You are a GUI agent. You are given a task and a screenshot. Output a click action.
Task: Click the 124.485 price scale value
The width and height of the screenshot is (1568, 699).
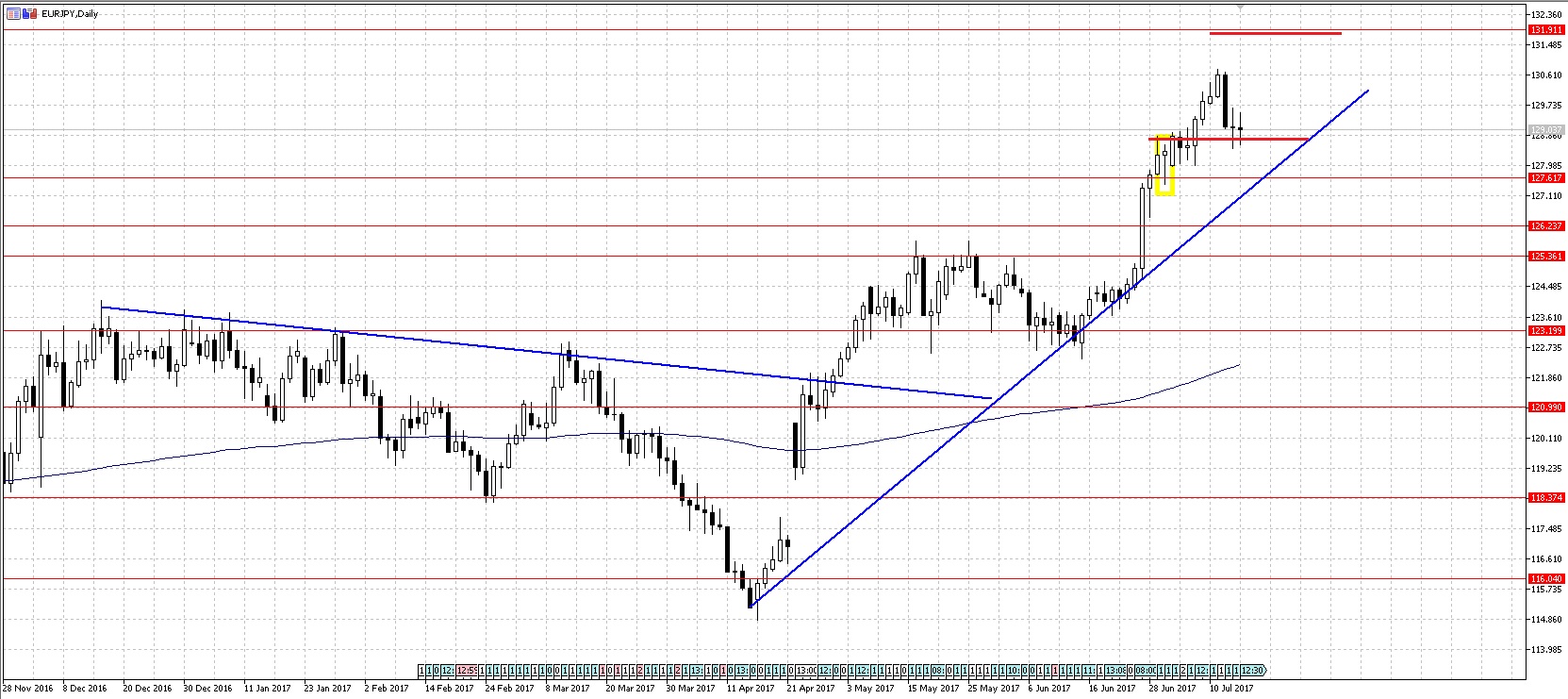tap(1547, 287)
